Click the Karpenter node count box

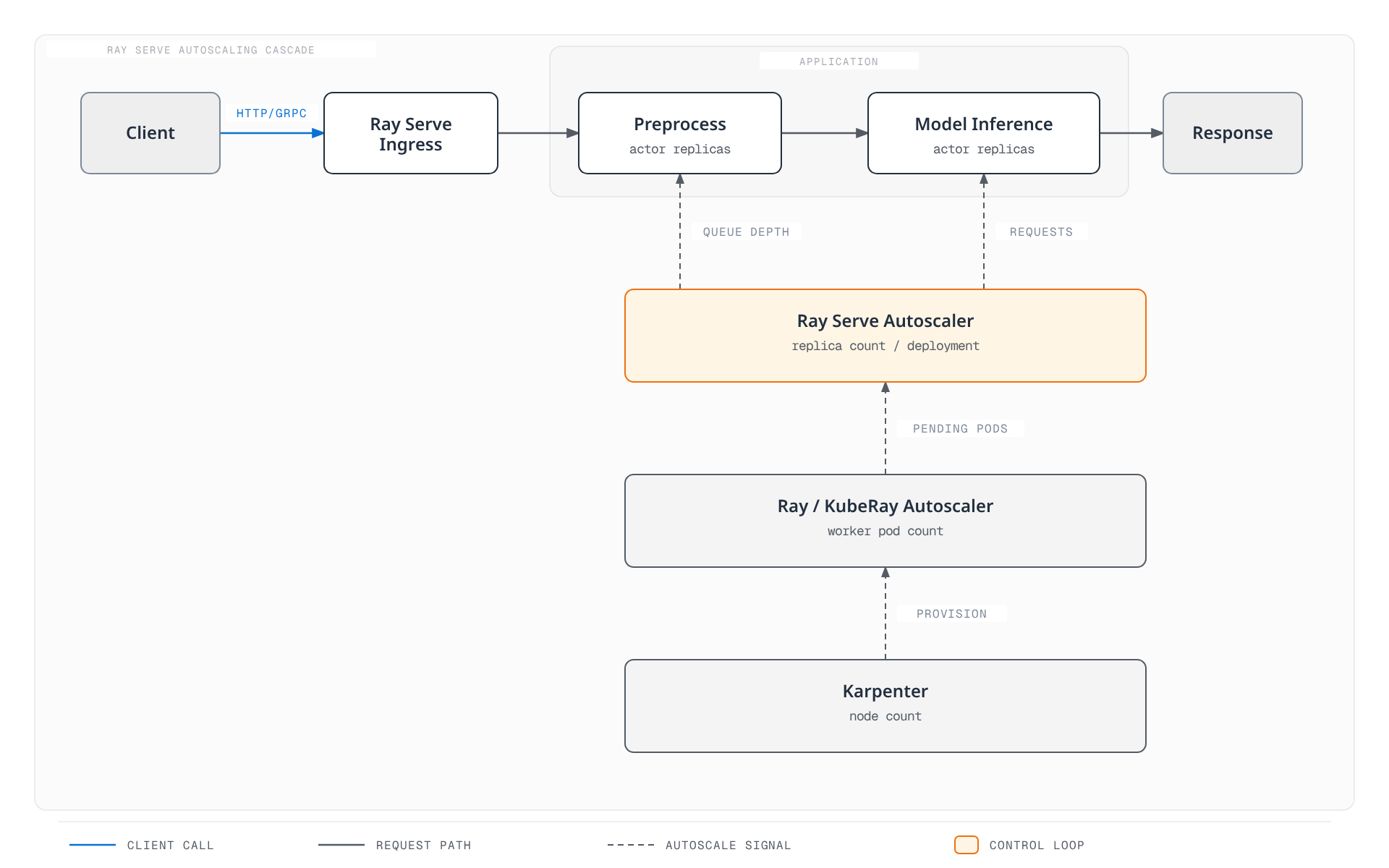click(885, 706)
